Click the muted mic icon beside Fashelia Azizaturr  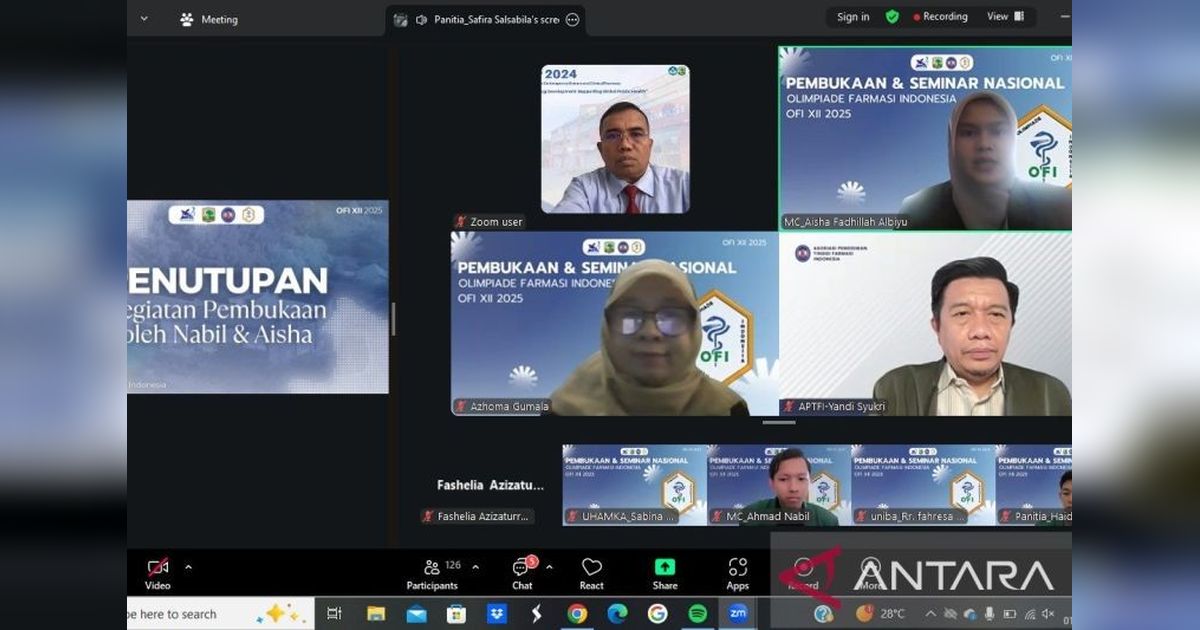(x=428, y=517)
